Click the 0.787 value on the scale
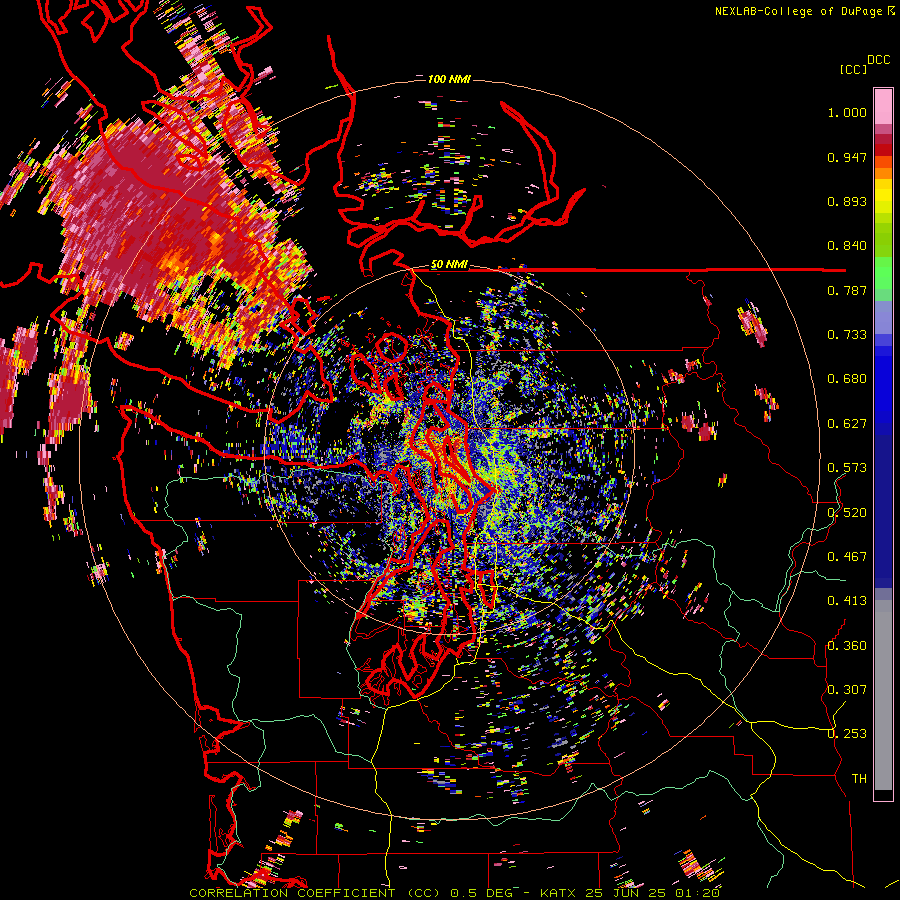Viewport: 900px width, 900px height. pos(847,290)
